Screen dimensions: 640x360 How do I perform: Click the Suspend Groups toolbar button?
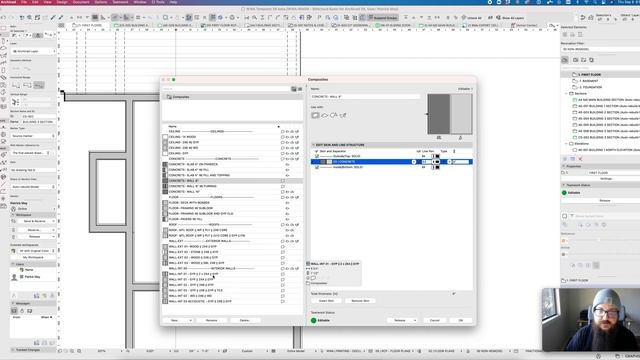pyautogui.click(x=382, y=18)
